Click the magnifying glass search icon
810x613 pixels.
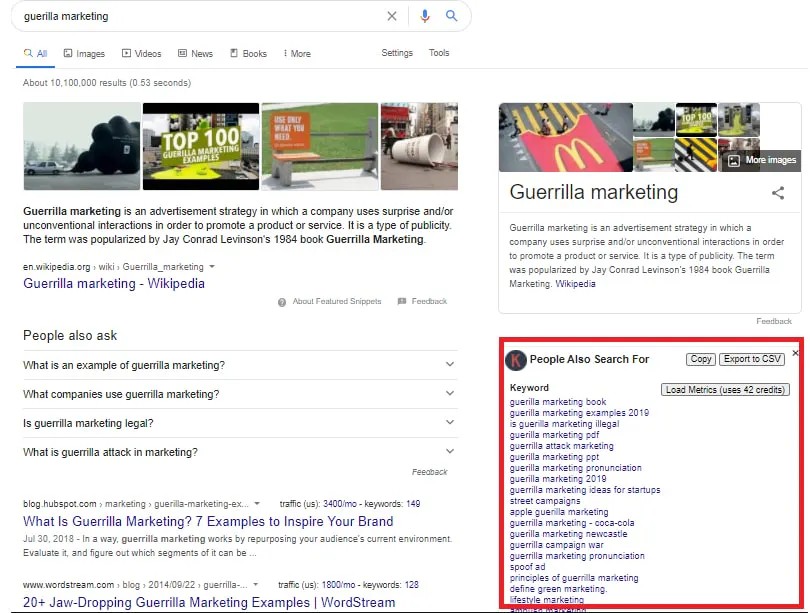click(451, 16)
